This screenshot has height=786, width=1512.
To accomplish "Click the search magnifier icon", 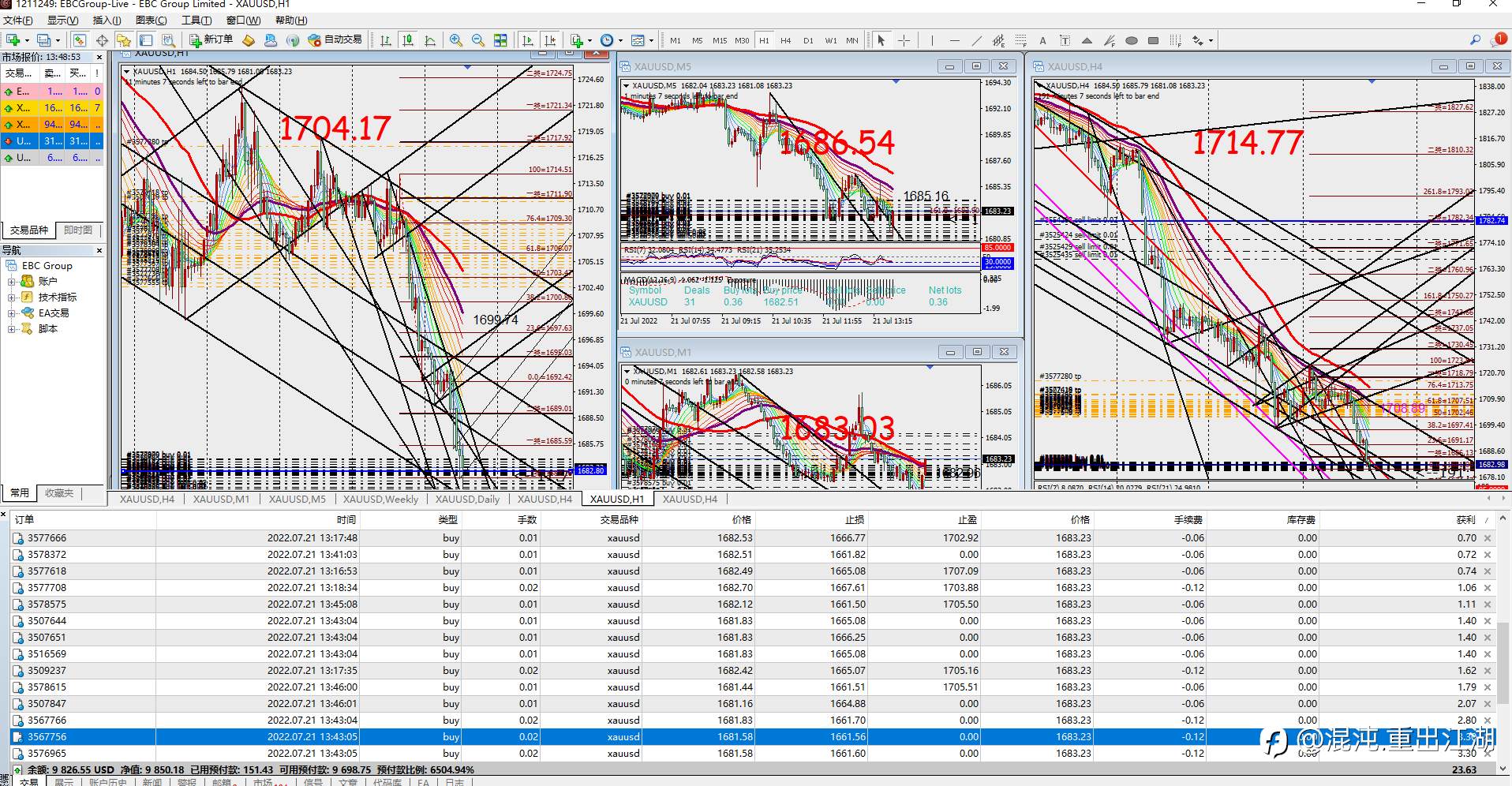I will pos(1475,40).
